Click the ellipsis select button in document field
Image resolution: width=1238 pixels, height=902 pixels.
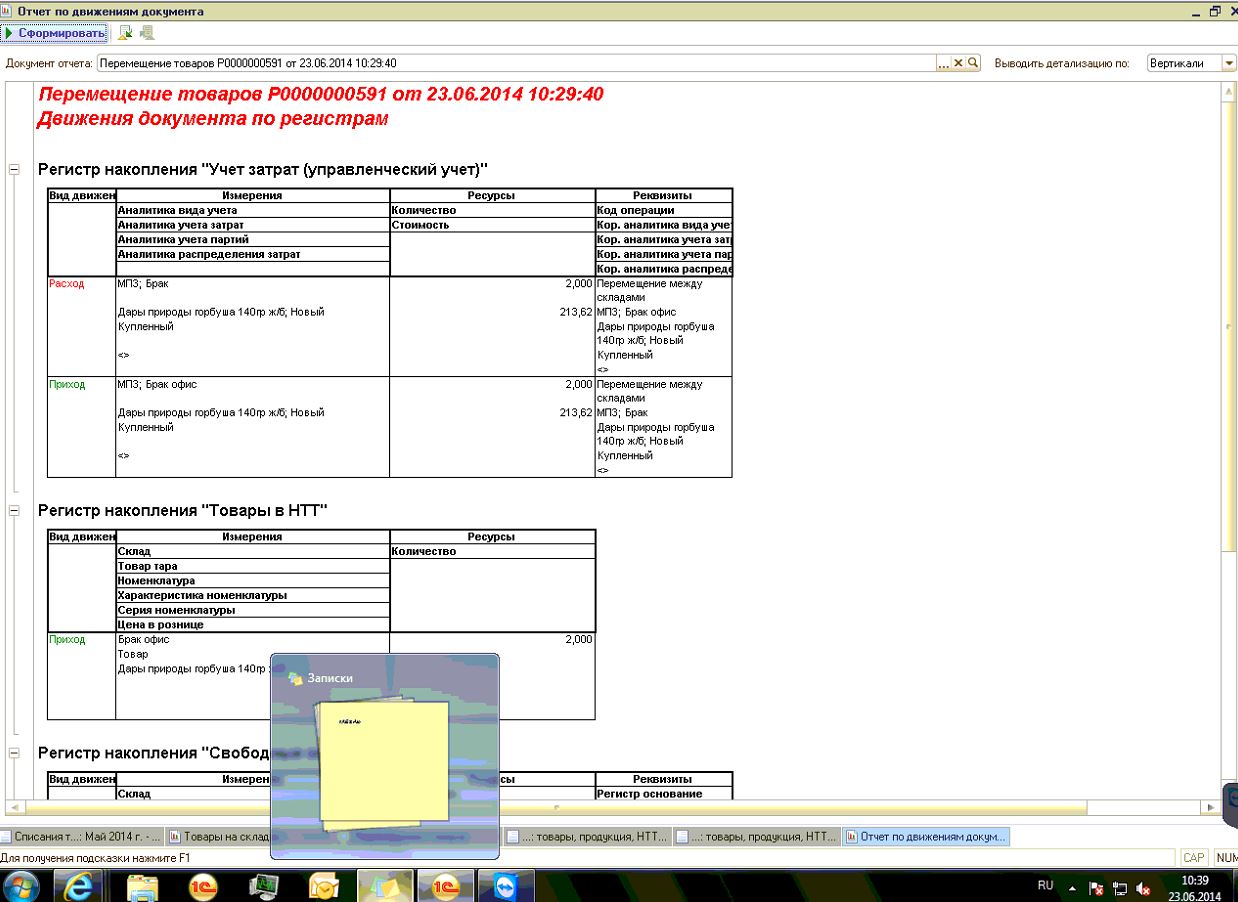(x=943, y=63)
